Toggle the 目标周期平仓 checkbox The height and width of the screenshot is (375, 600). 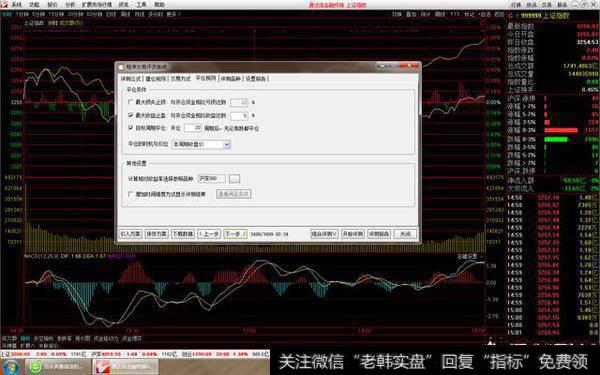coord(130,127)
